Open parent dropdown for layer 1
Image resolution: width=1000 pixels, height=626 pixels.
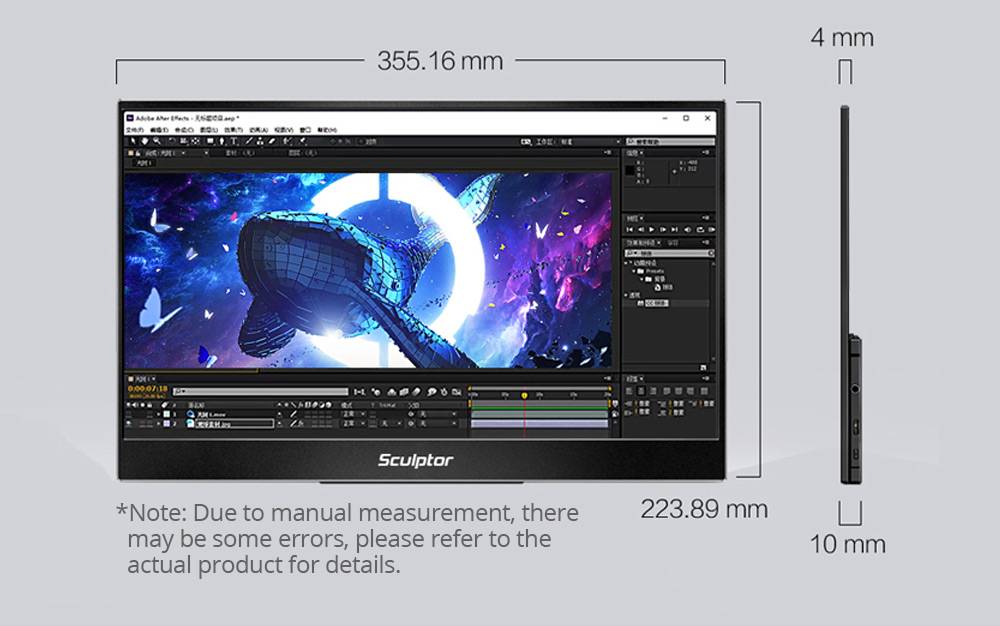tap(438, 414)
